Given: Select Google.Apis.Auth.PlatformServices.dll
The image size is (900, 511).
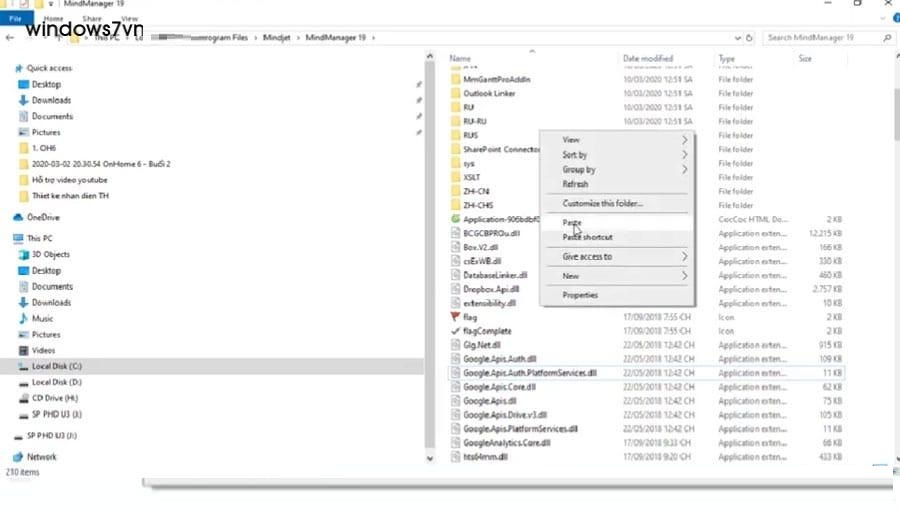Looking at the screenshot, I should (x=530, y=373).
